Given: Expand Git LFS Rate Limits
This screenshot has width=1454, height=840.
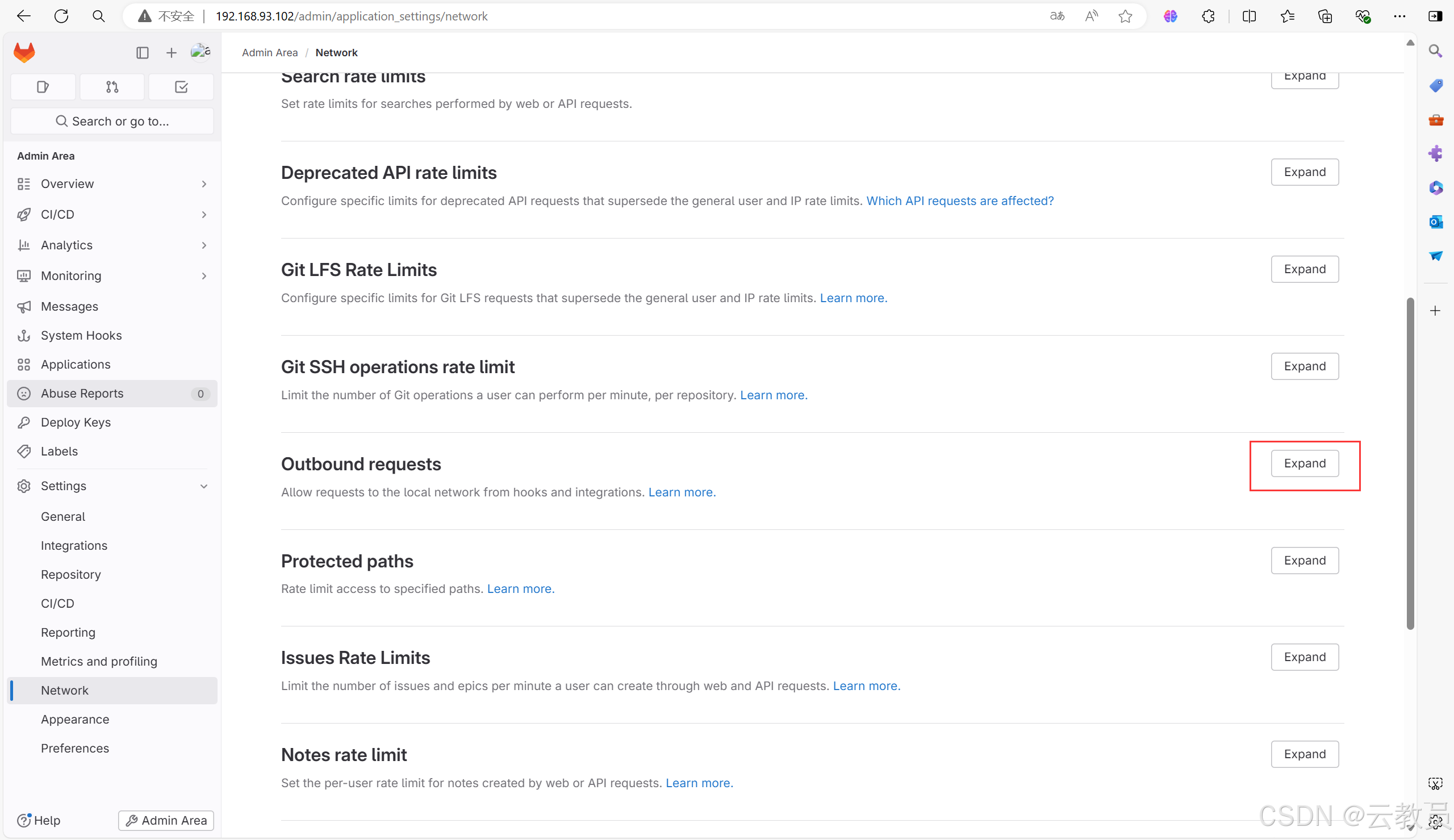Looking at the screenshot, I should click(1305, 269).
